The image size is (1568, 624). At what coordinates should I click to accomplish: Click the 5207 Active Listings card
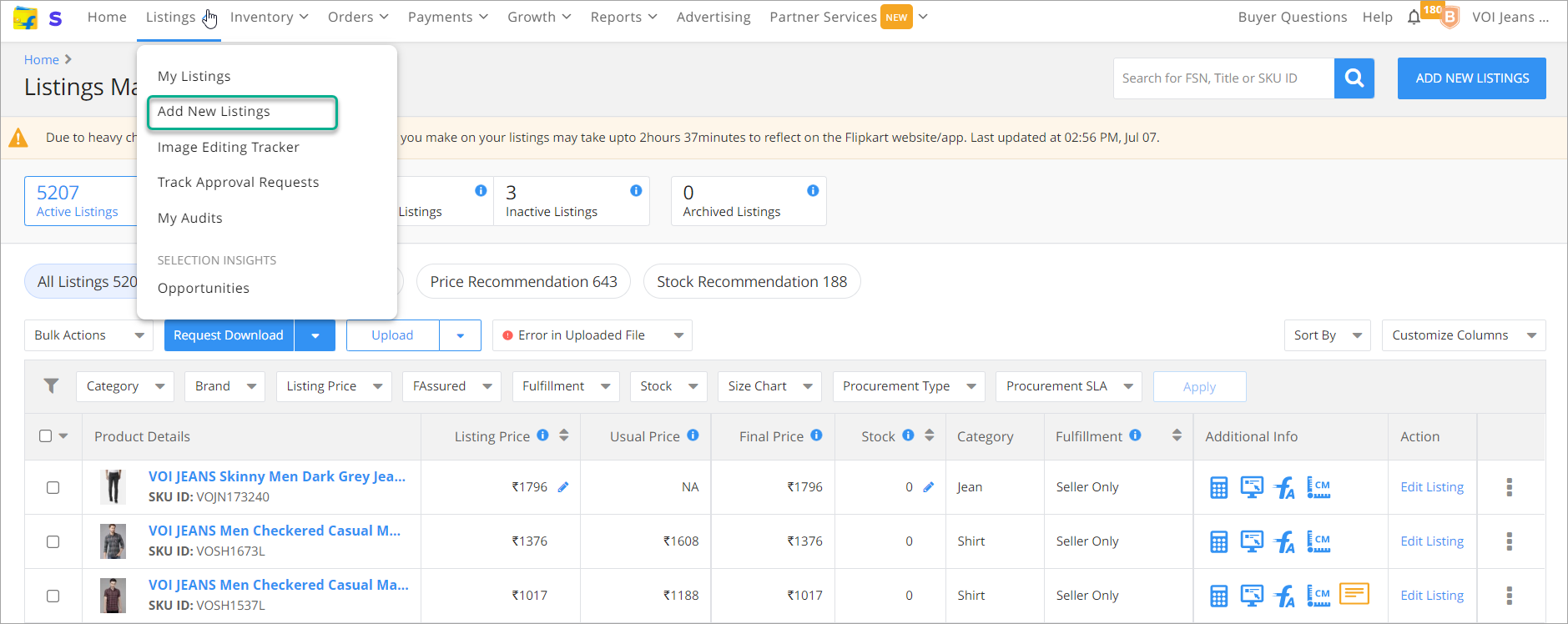[81, 201]
